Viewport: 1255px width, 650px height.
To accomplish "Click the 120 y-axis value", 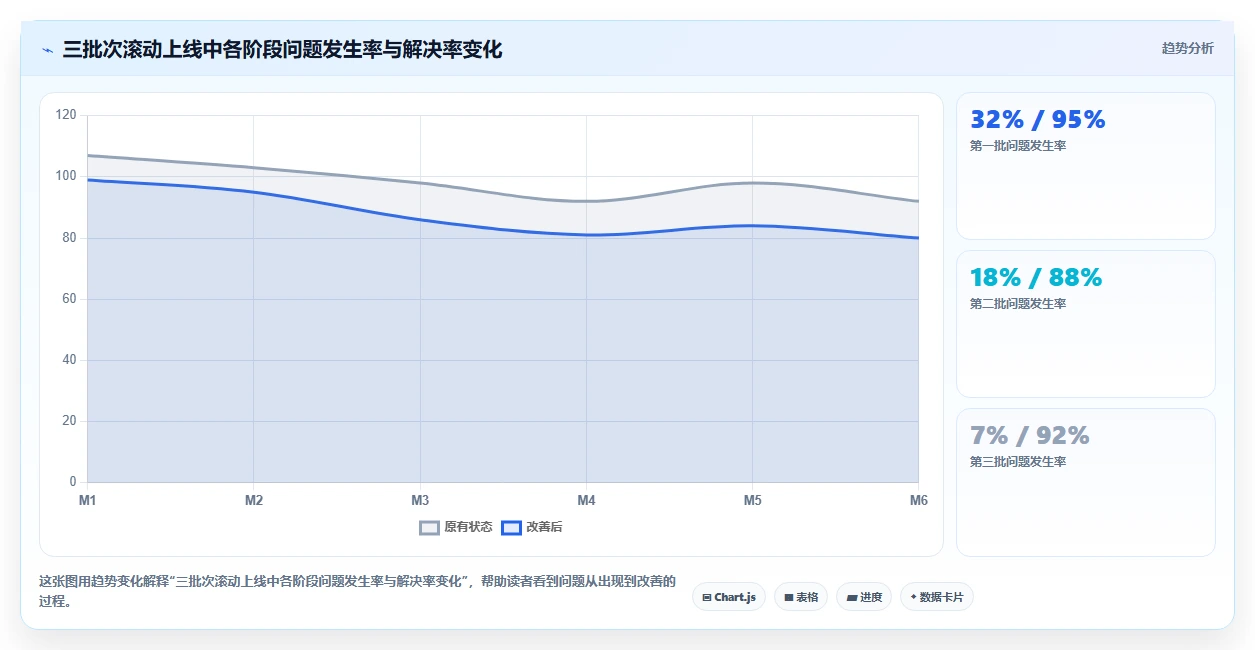I will click(66, 115).
